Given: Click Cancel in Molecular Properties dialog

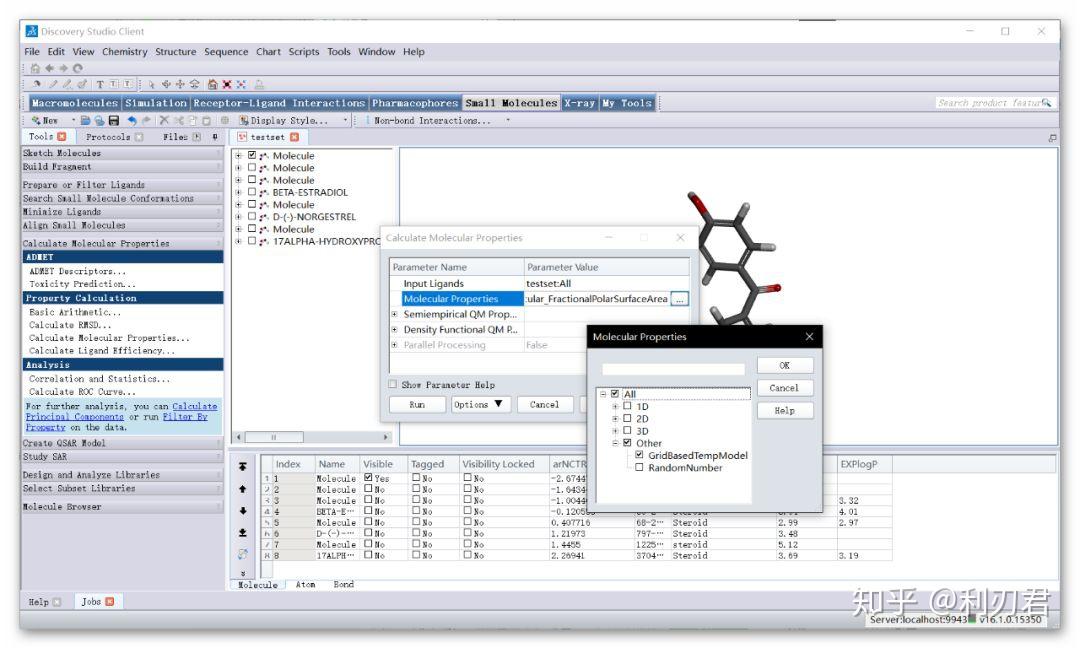Looking at the screenshot, I should pyautogui.click(x=785, y=388).
